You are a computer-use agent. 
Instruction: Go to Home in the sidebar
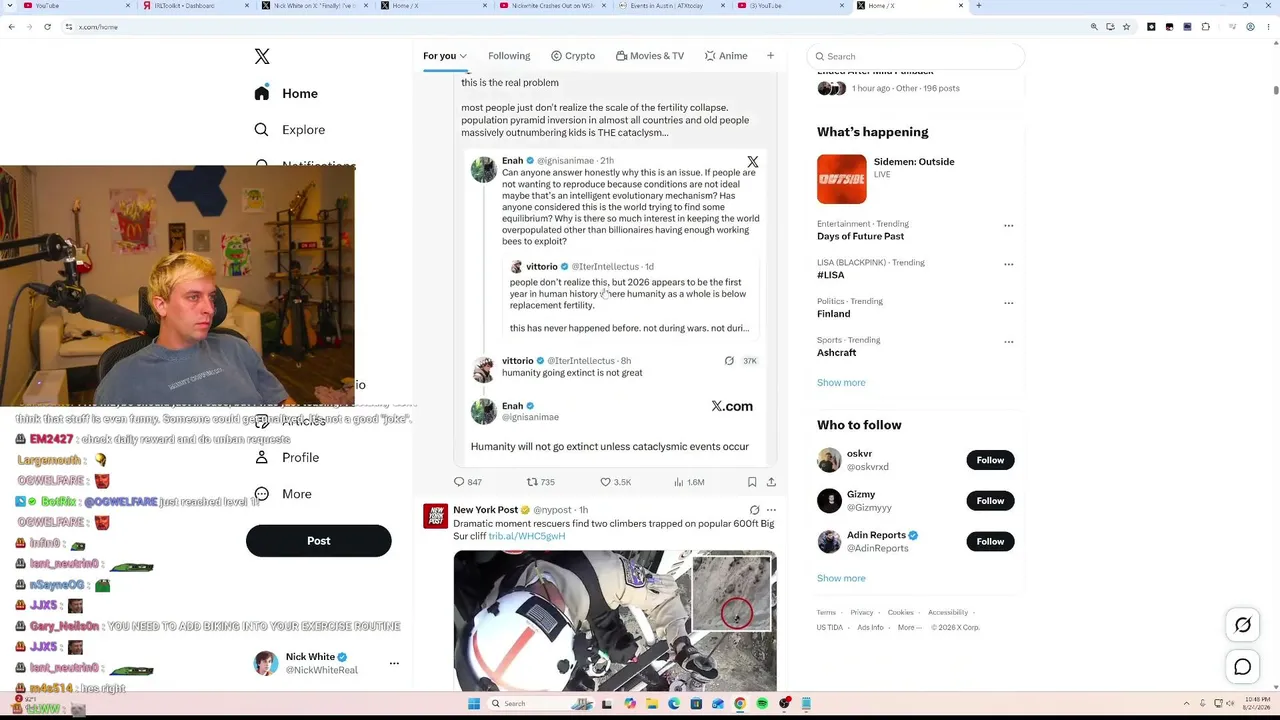(286, 93)
